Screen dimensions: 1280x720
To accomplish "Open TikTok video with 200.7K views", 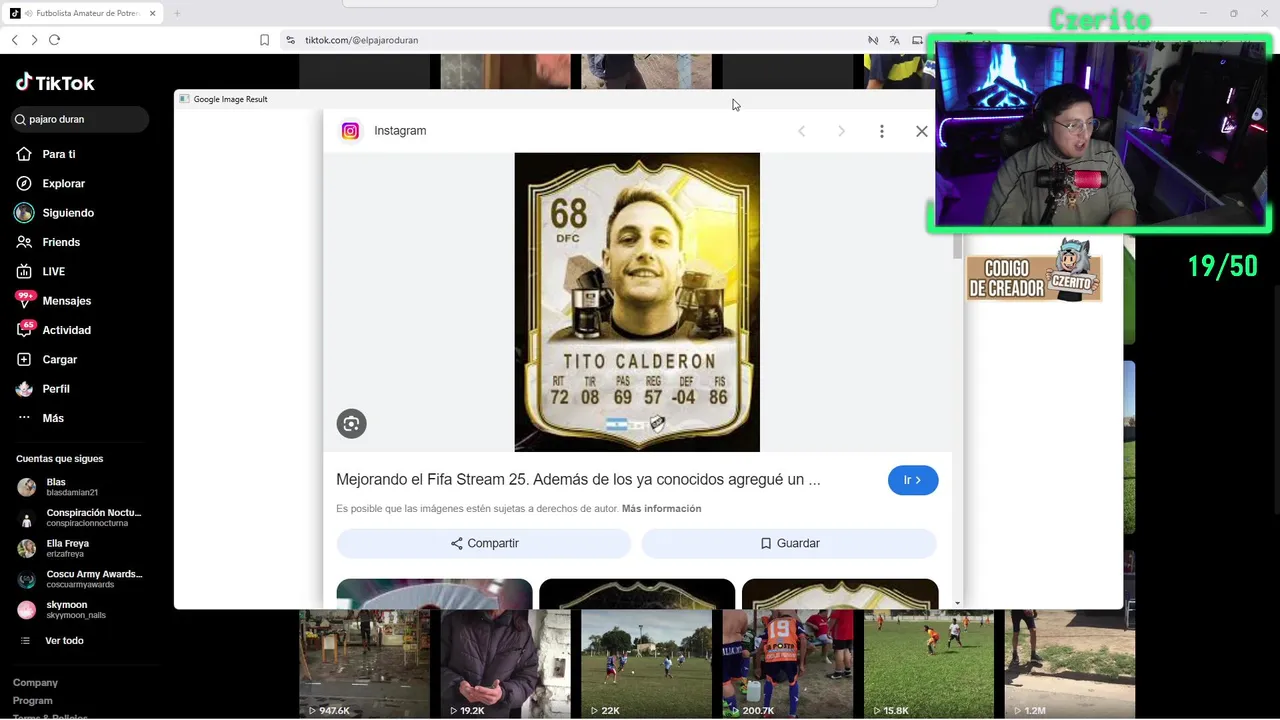I will point(788,665).
